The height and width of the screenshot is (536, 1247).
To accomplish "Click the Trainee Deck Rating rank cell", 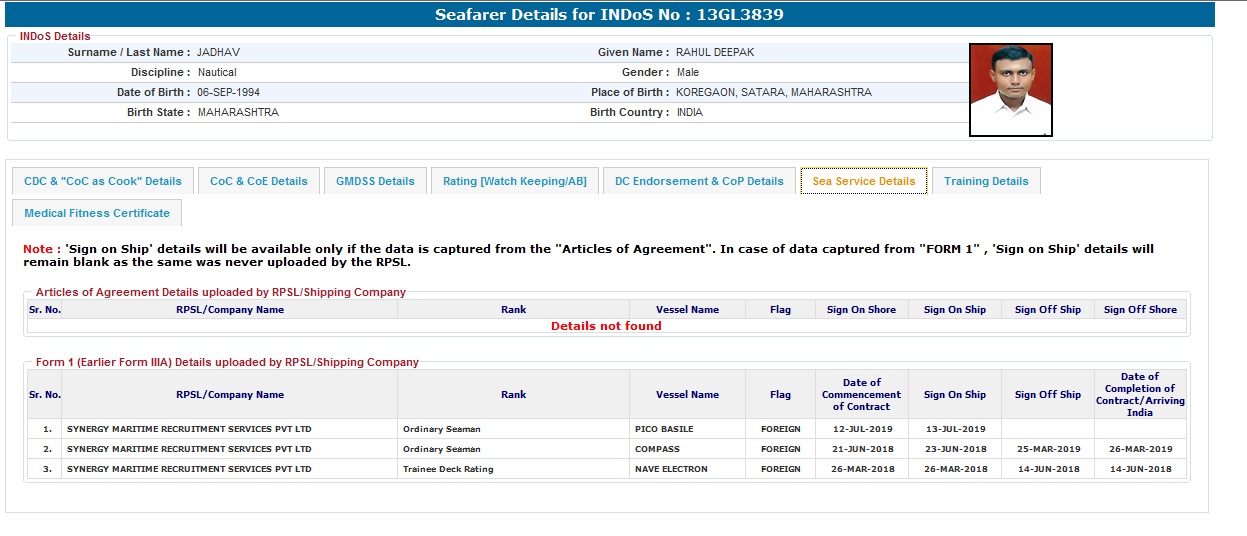I will [448, 469].
